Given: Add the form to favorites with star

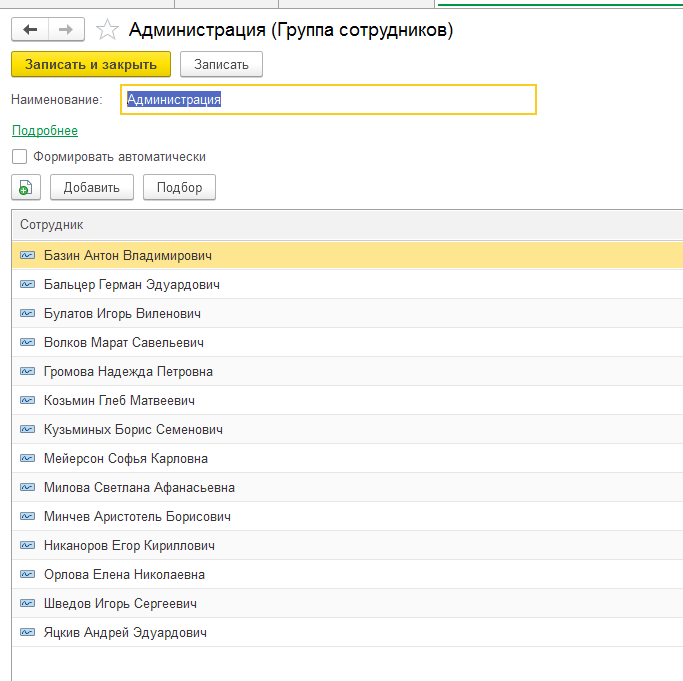Looking at the screenshot, I should pyautogui.click(x=107, y=30).
